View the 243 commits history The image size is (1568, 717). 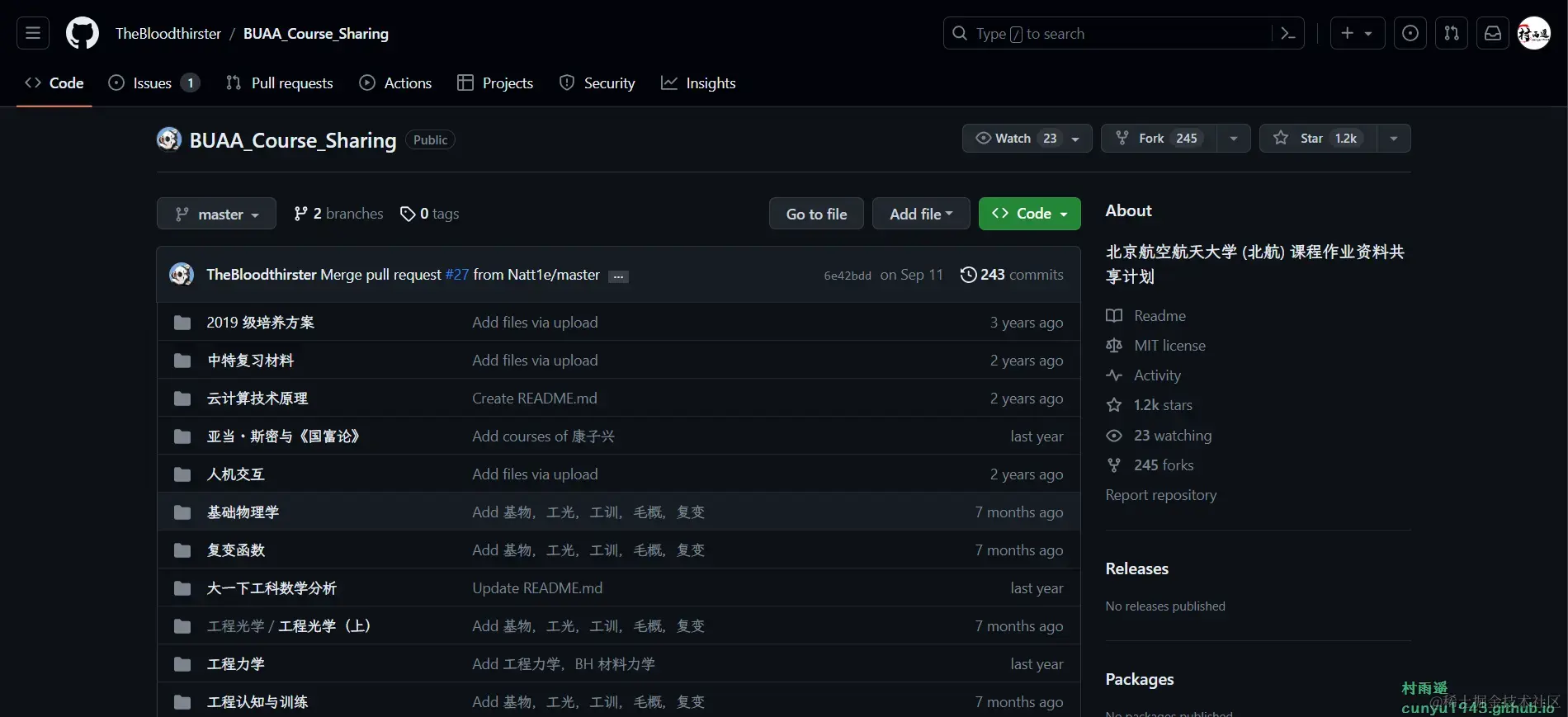coord(1012,275)
